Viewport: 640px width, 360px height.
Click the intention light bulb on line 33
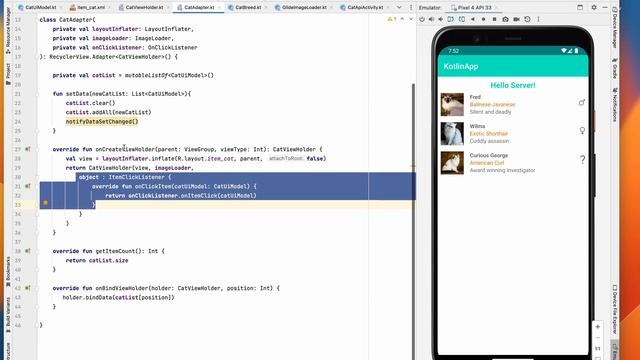[x=46, y=203]
